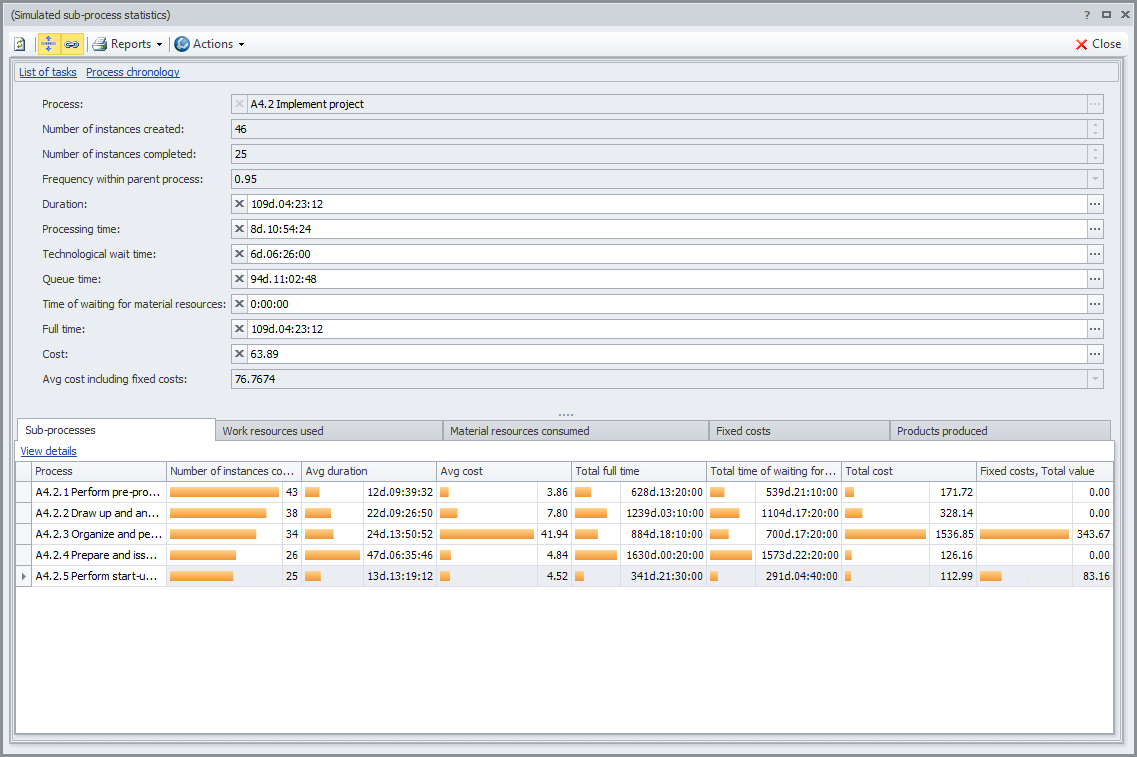Open the Reports dropdown menu
Viewport: 1137px width, 757px height.
click(x=127, y=44)
